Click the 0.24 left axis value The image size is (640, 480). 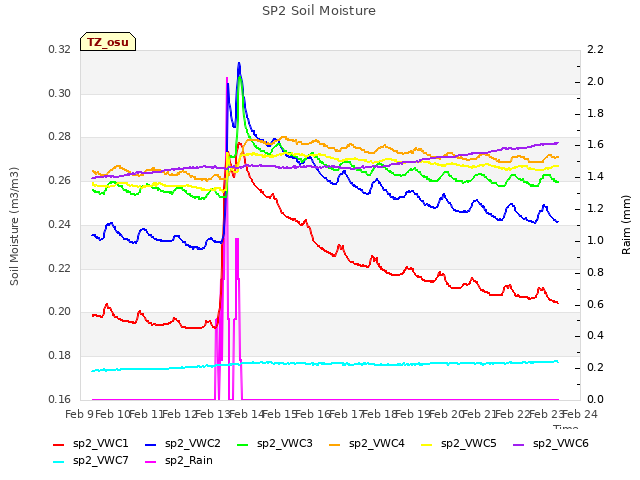pos(60,224)
